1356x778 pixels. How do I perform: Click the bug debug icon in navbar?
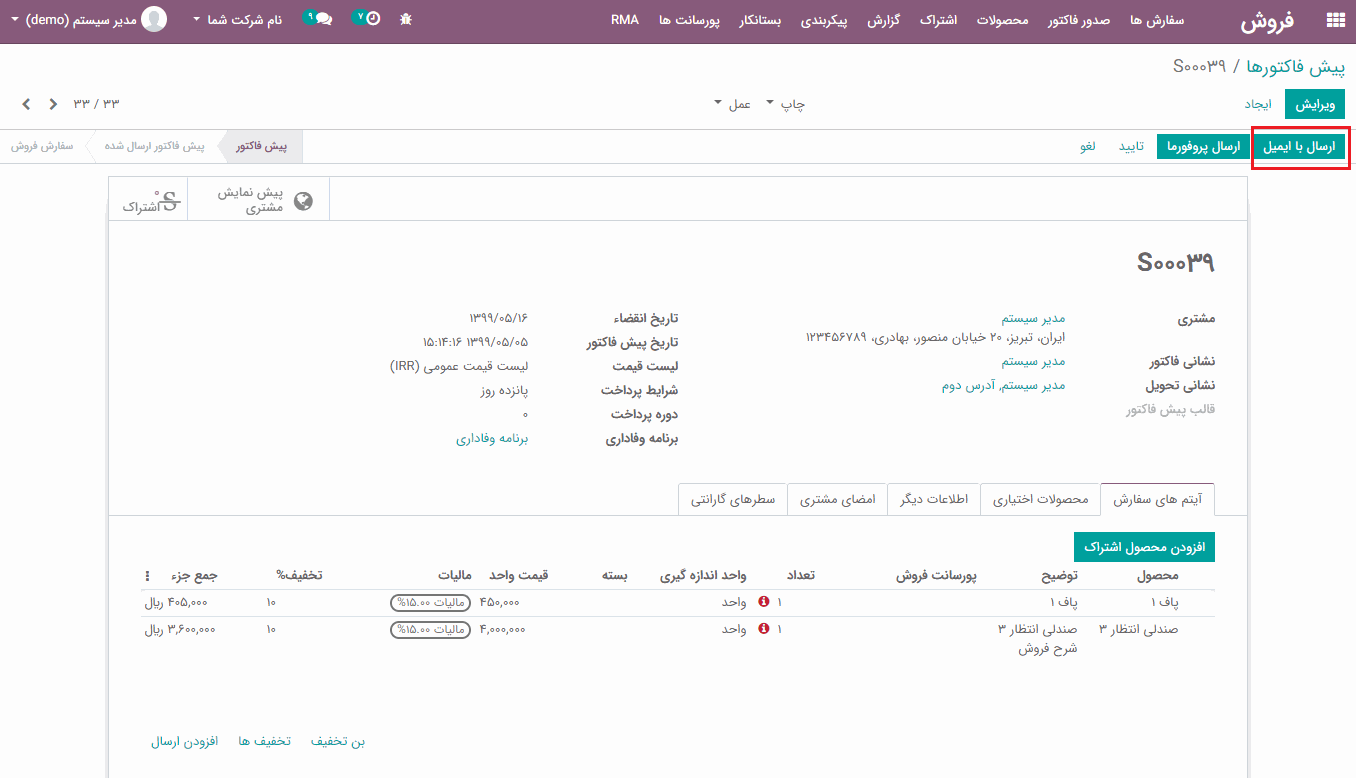click(x=405, y=19)
